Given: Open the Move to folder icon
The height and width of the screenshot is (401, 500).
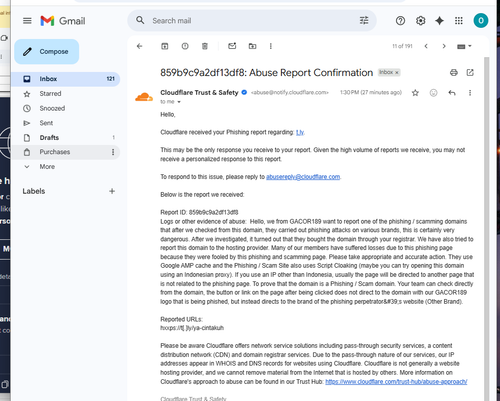Looking at the screenshot, I should tap(252, 46).
